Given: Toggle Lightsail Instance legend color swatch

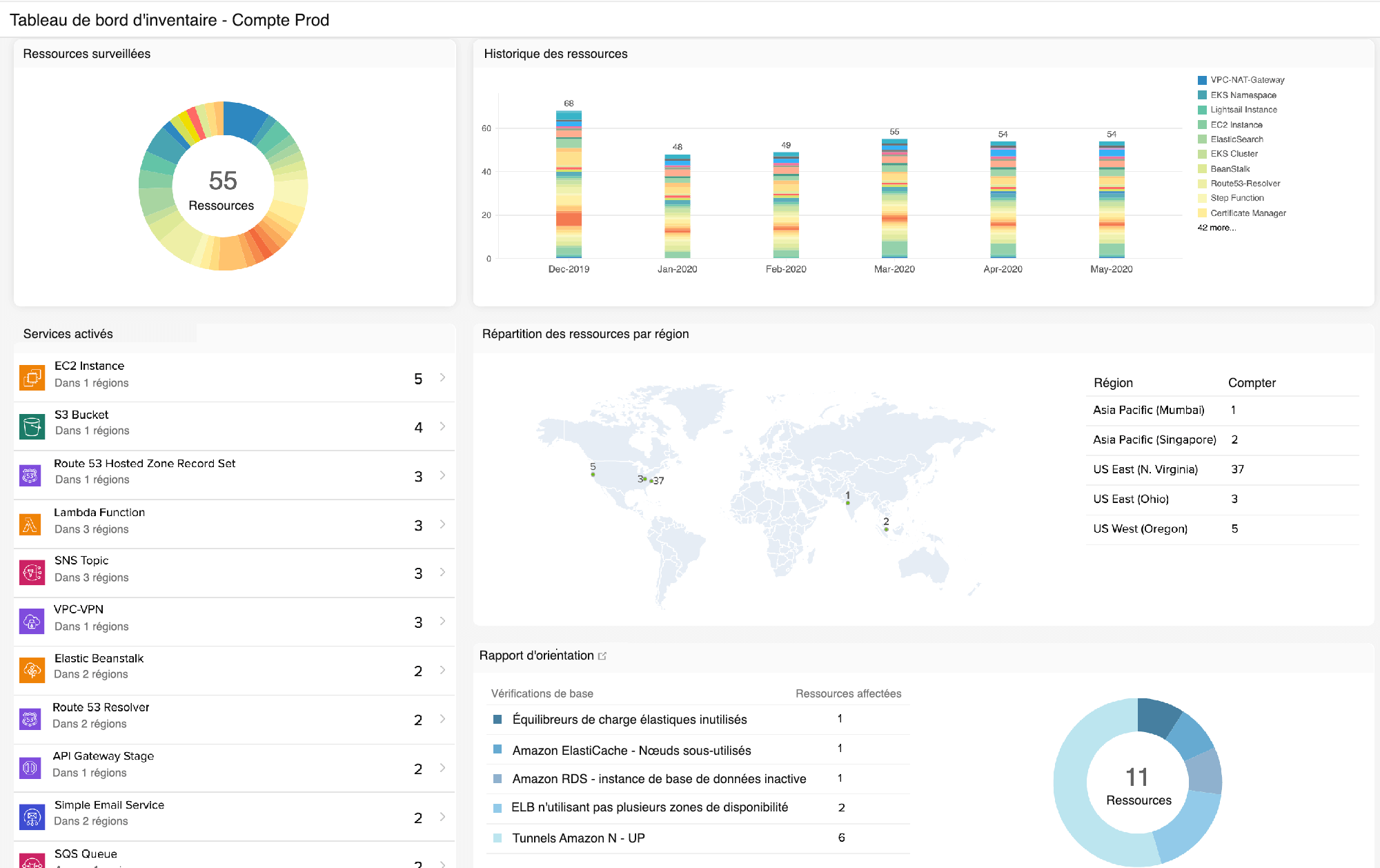Looking at the screenshot, I should coord(1203,110).
